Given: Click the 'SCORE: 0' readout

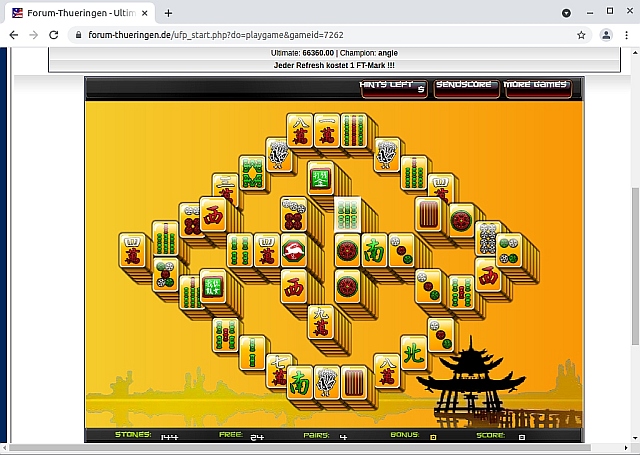Looking at the screenshot, I should pos(500,435).
